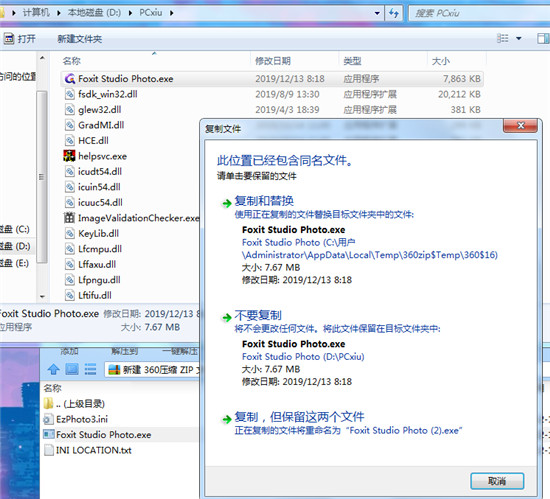Select the KeyLib.dll file icon
550x499 pixels.
[69, 234]
